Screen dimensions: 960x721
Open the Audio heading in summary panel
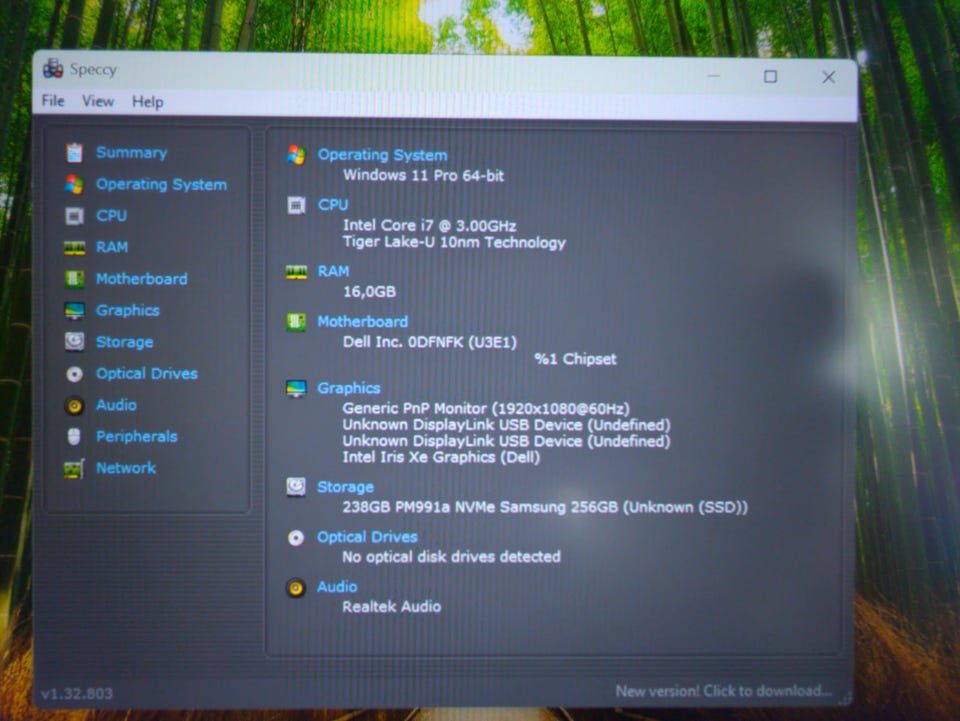point(337,586)
